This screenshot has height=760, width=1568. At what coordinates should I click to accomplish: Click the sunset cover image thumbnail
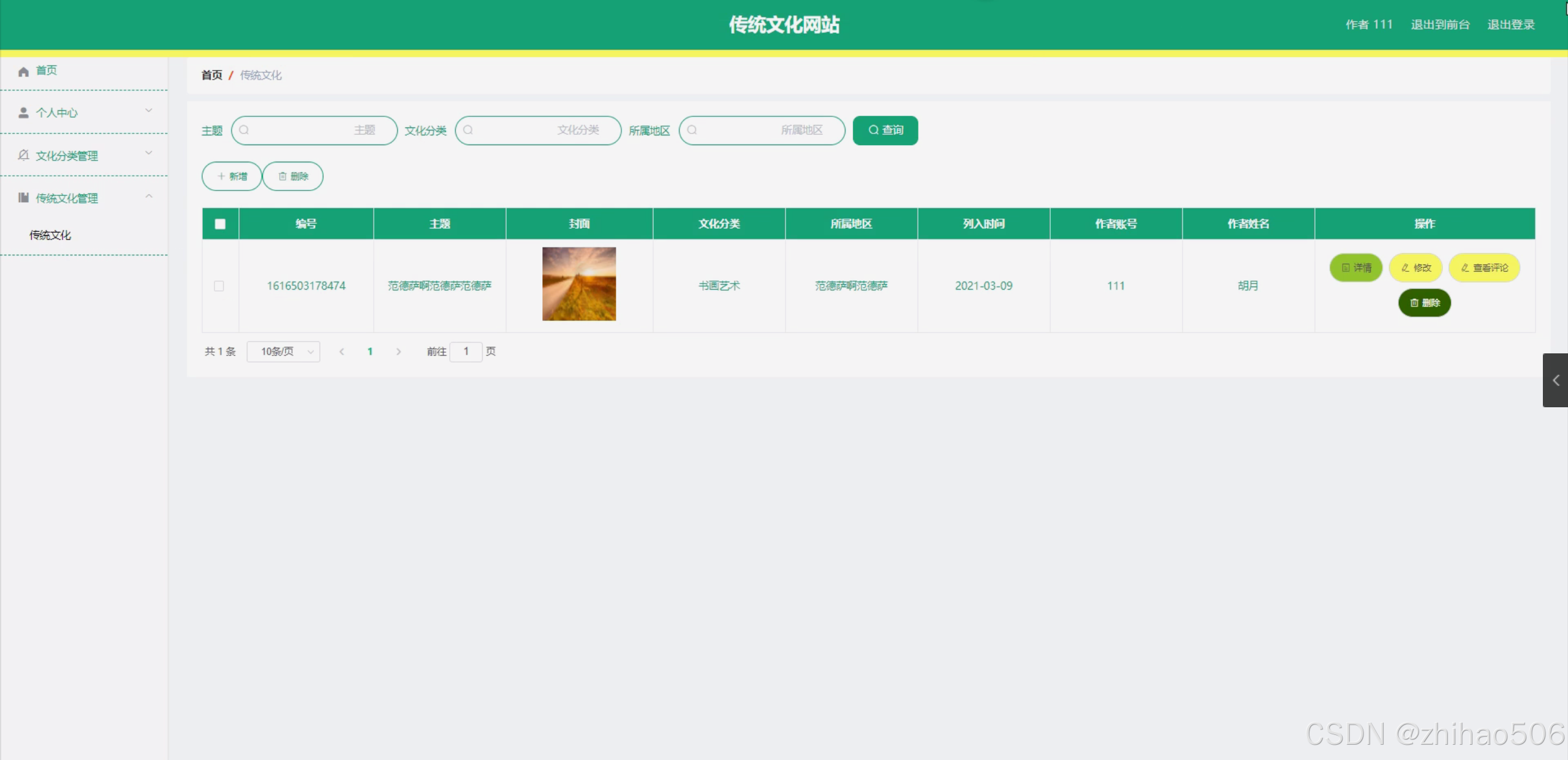click(x=578, y=284)
